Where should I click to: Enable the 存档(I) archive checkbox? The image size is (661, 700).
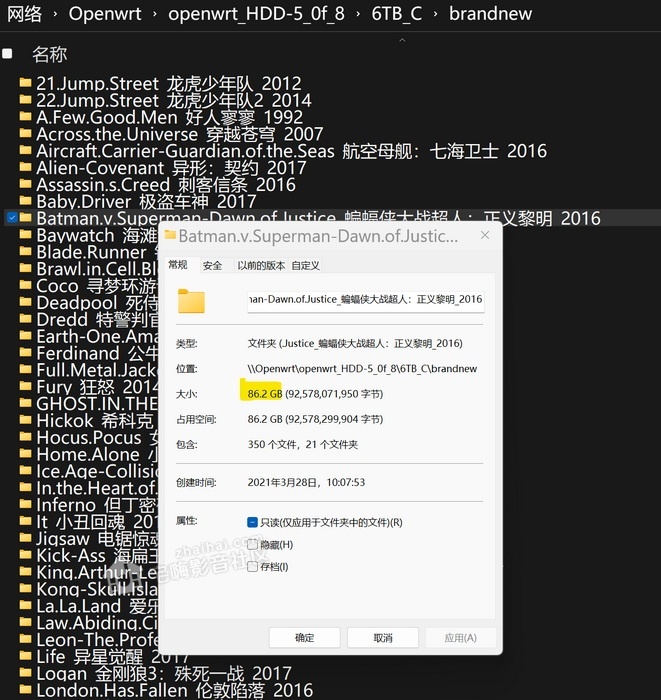pos(252,567)
